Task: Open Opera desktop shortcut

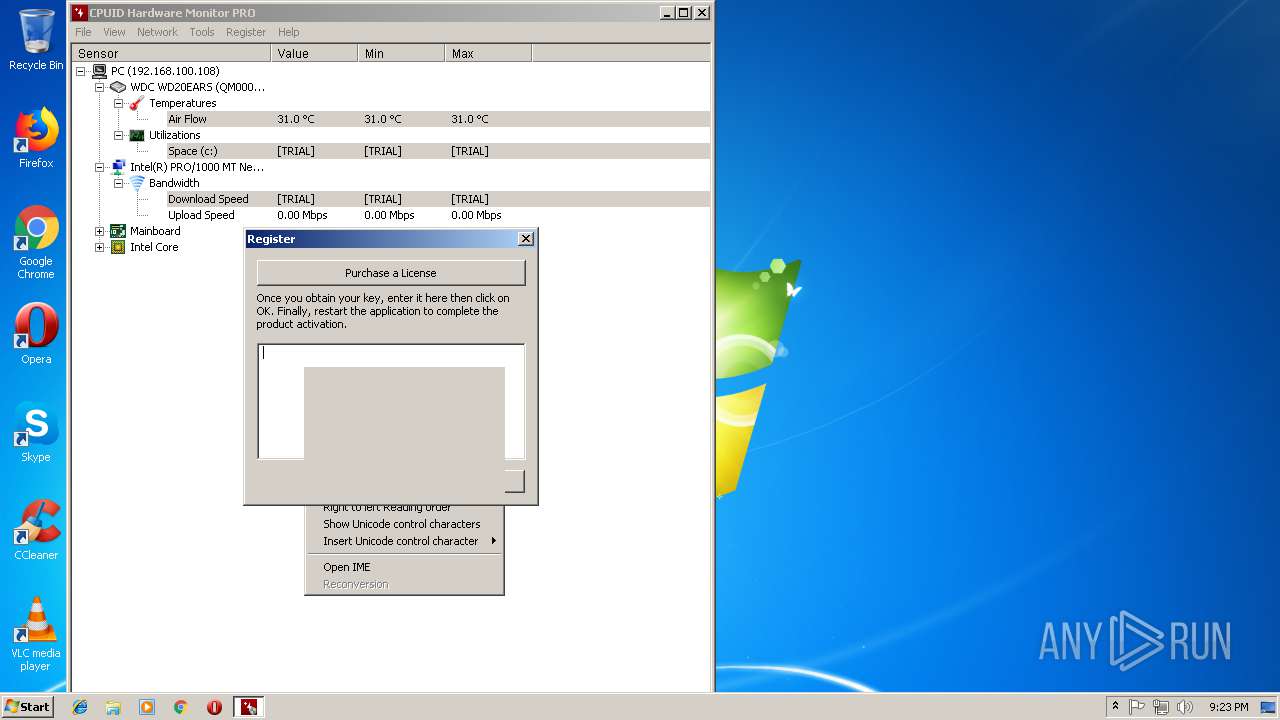Action: (36, 334)
